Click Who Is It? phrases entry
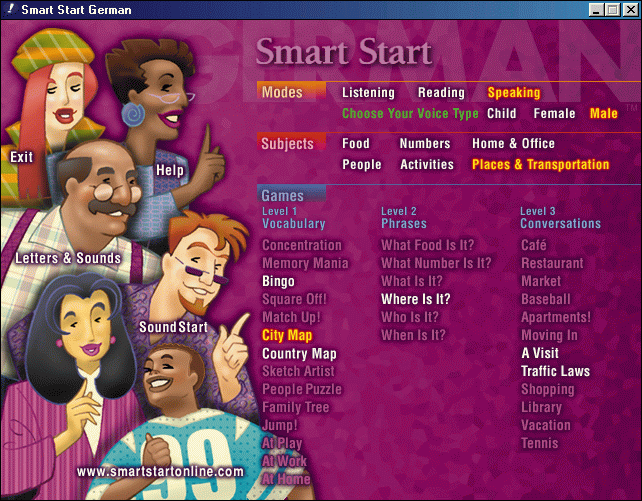642x501 pixels. 409,317
